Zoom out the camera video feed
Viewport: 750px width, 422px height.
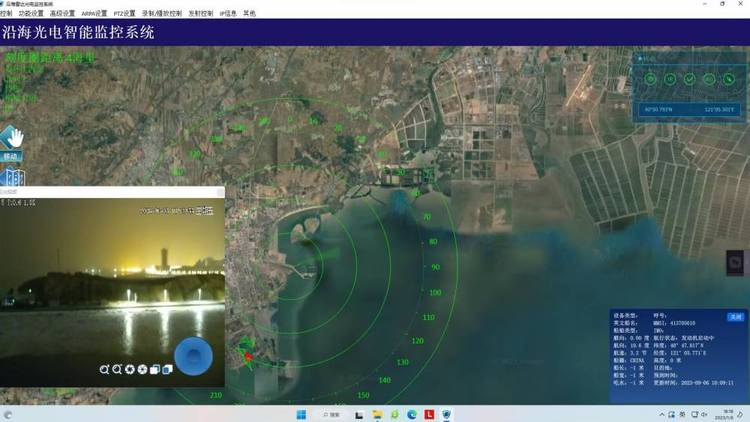coord(117,369)
